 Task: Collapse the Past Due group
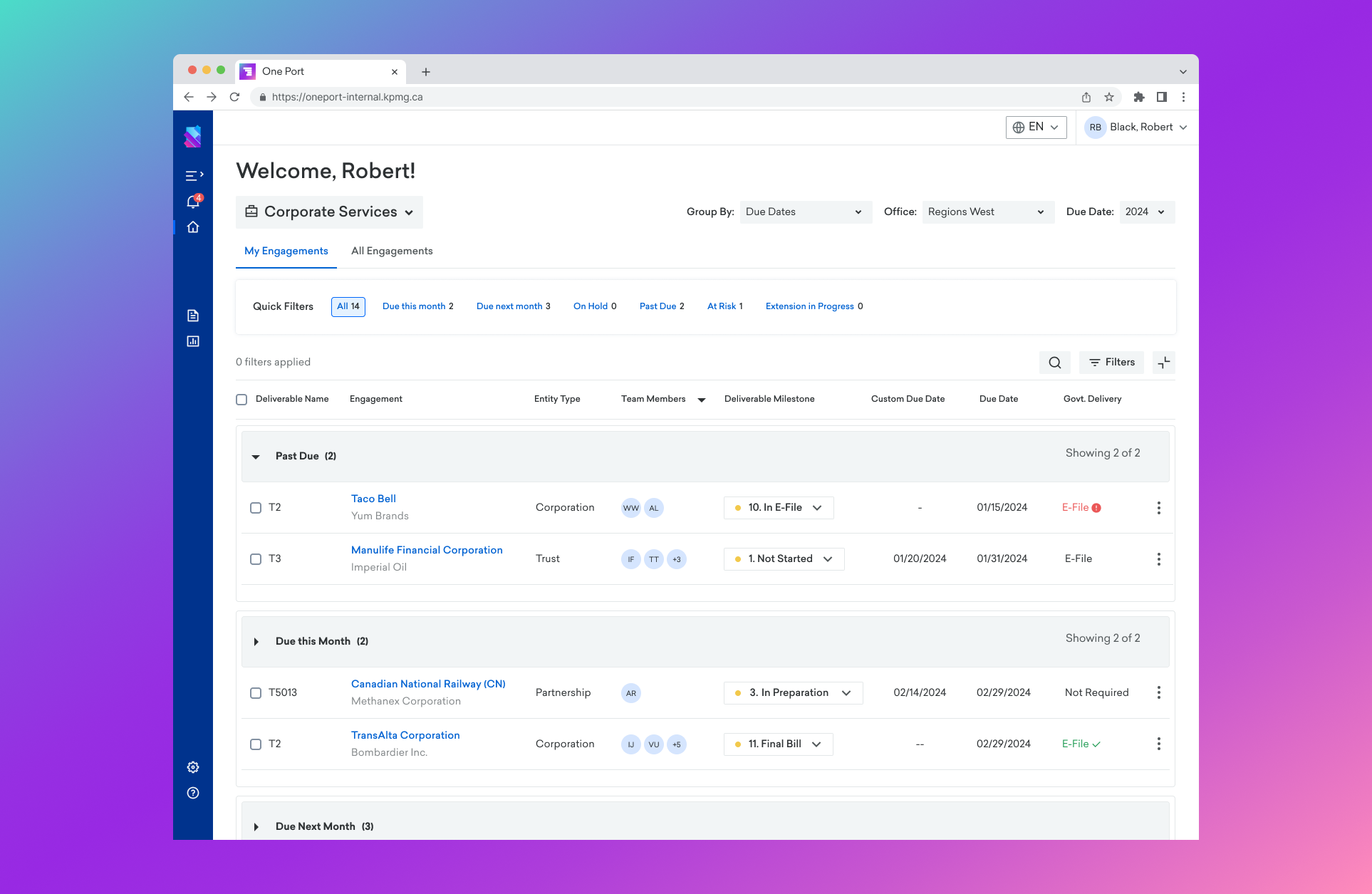point(256,457)
